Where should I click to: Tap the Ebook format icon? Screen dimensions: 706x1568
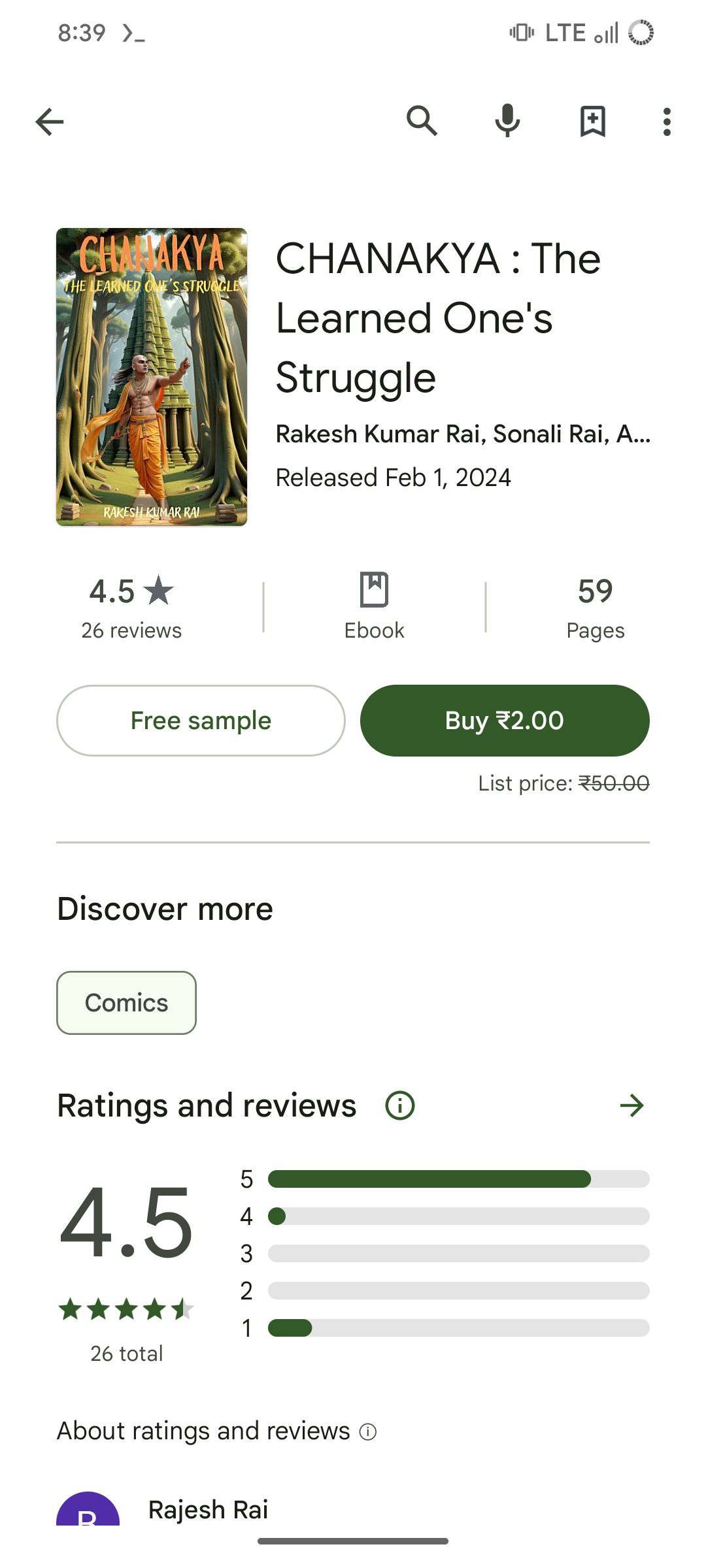pos(375,589)
